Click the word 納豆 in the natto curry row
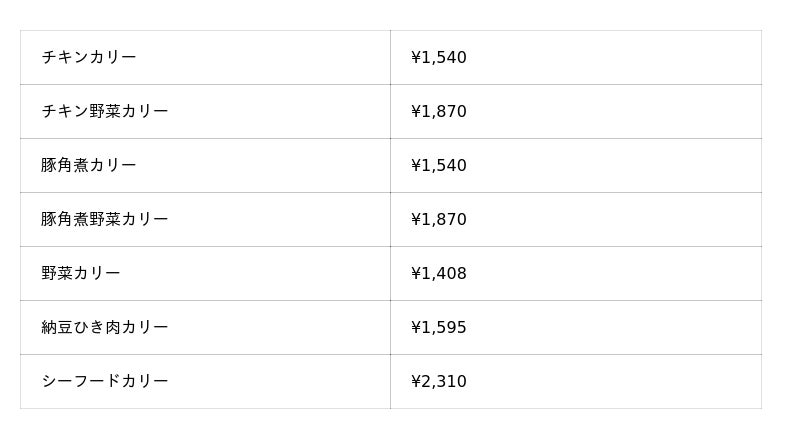This screenshot has height=439, width=800. tap(57, 328)
